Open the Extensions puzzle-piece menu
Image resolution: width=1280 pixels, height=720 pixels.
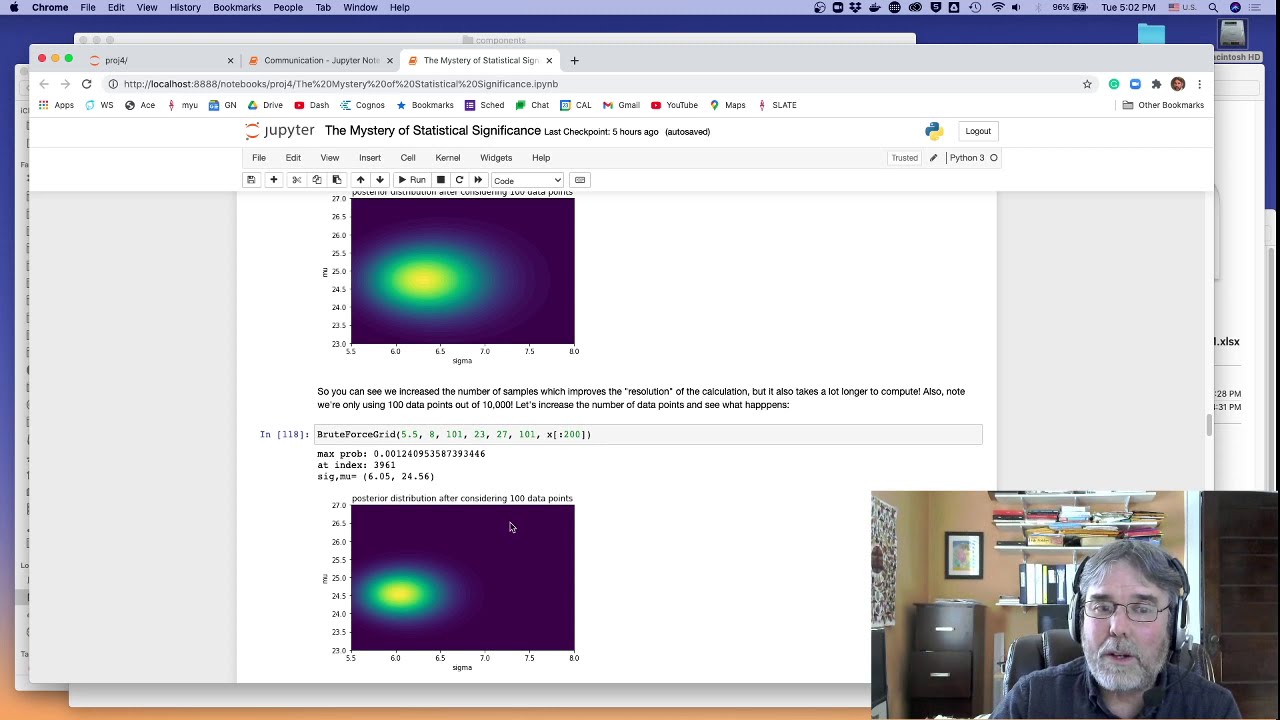coord(1156,84)
